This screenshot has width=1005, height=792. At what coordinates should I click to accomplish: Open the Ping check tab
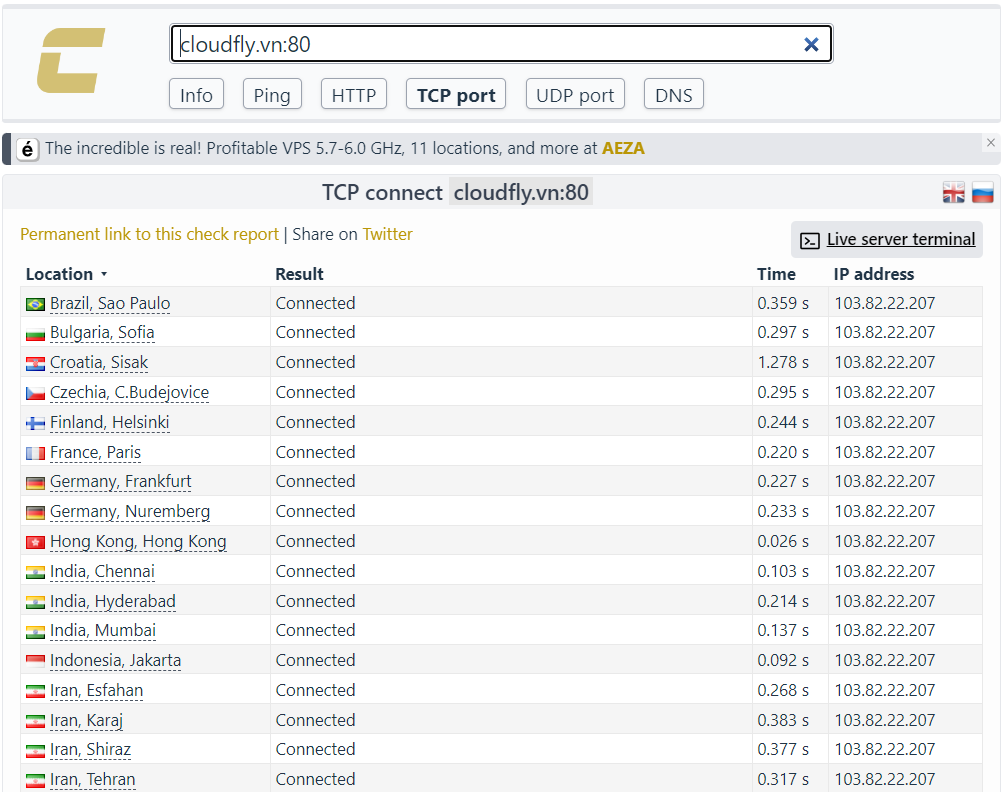coord(272,94)
